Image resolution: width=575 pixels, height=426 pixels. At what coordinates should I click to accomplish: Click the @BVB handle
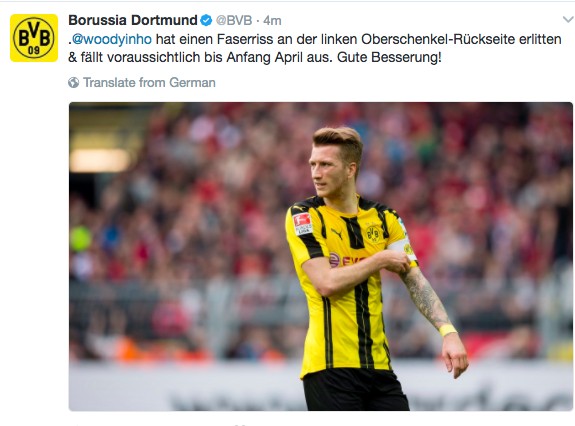(x=234, y=21)
